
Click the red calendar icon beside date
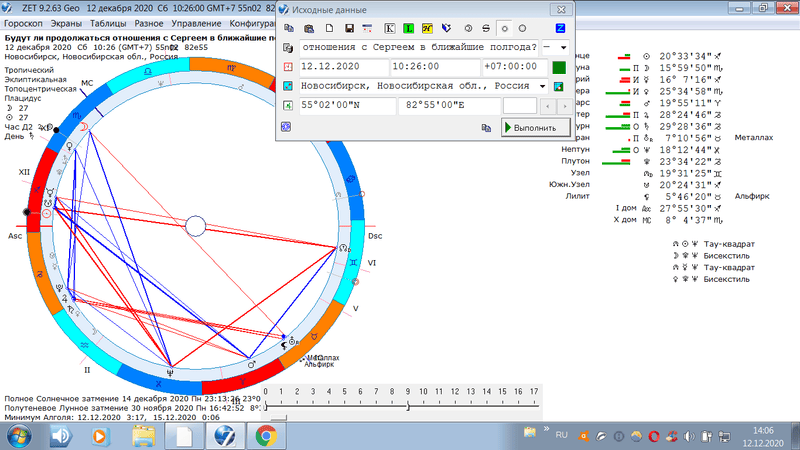click(x=288, y=67)
